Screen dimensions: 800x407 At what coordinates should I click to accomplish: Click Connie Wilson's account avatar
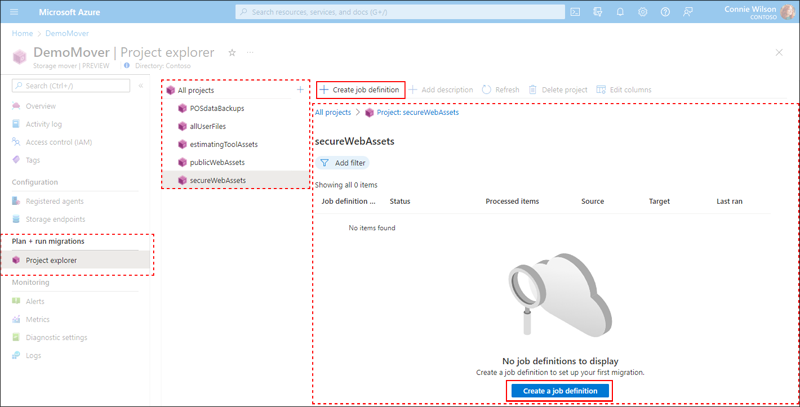pyautogui.click(x=787, y=12)
